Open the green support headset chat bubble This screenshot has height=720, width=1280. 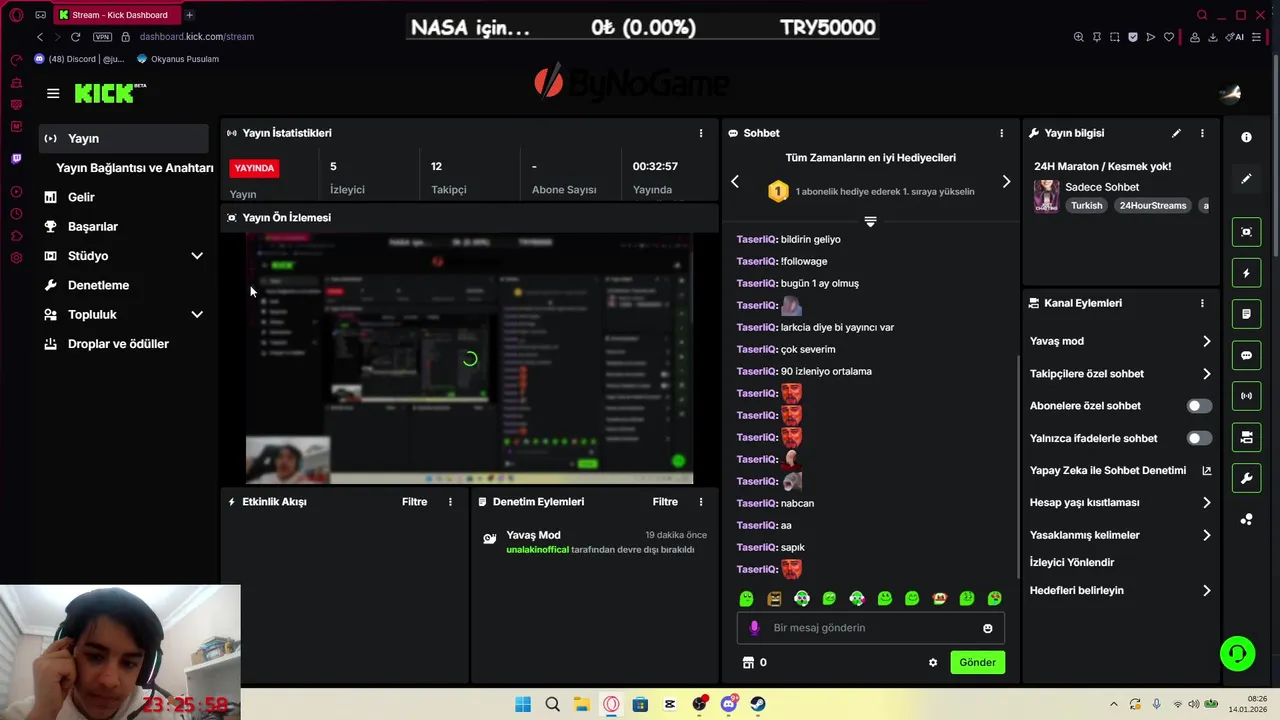[1238, 654]
